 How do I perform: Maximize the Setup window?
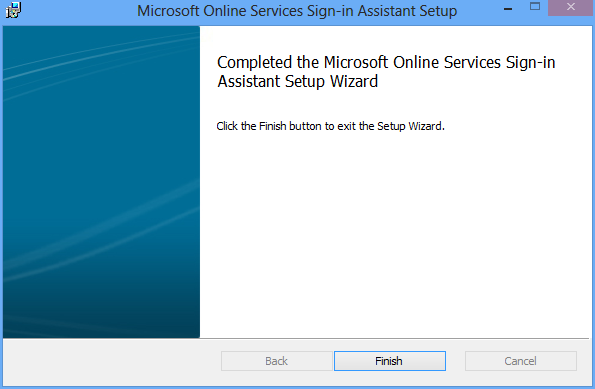[x=535, y=7]
